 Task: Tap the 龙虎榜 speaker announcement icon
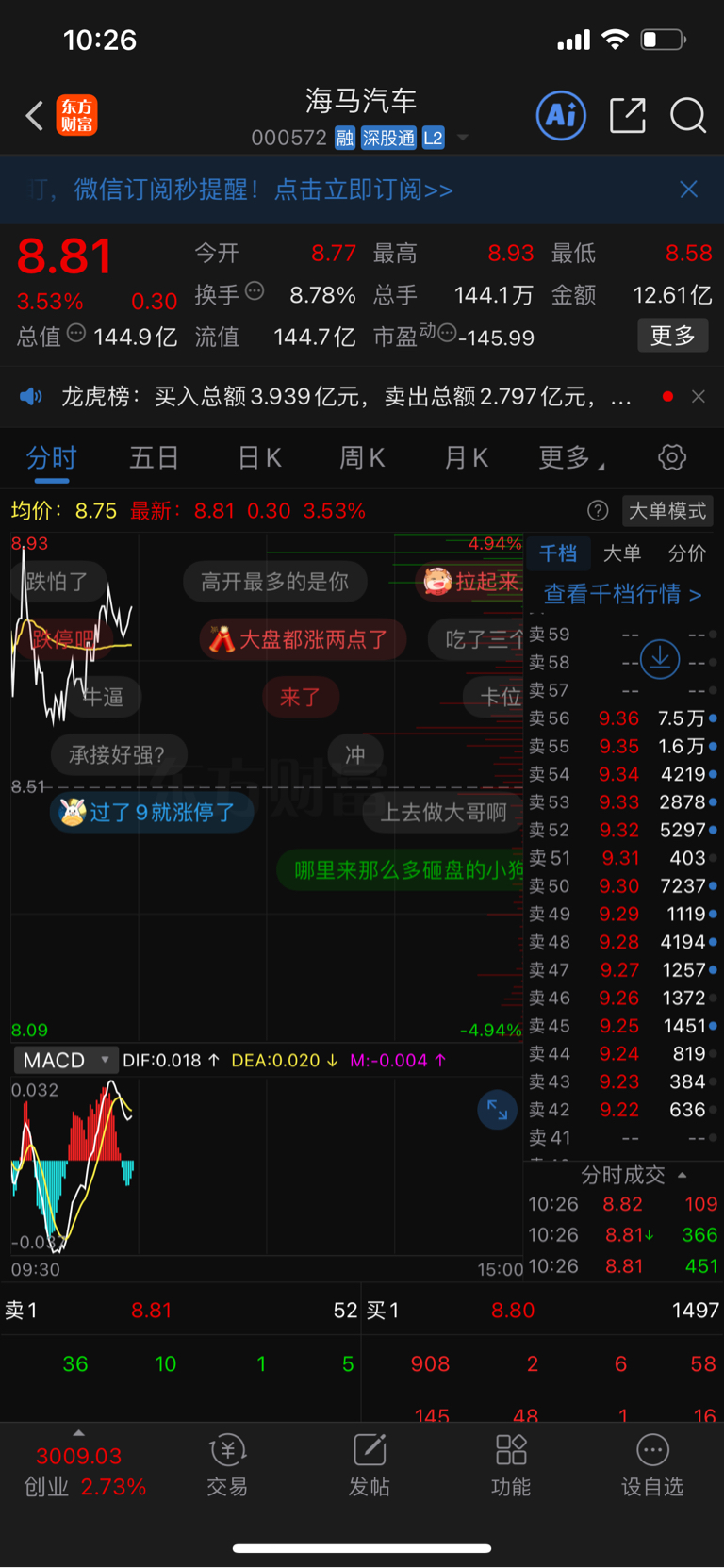pos(31,396)
